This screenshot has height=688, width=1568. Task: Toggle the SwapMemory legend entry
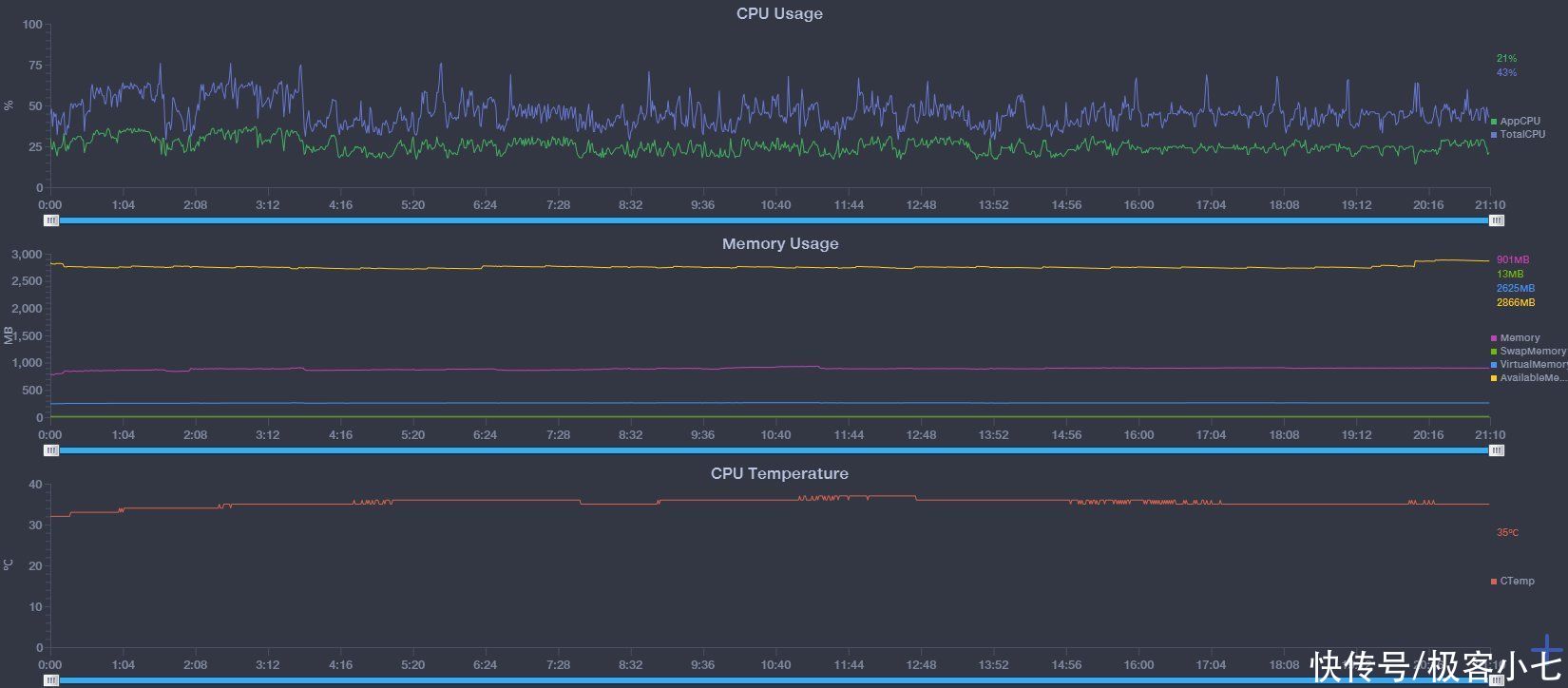click(1528, 352)
